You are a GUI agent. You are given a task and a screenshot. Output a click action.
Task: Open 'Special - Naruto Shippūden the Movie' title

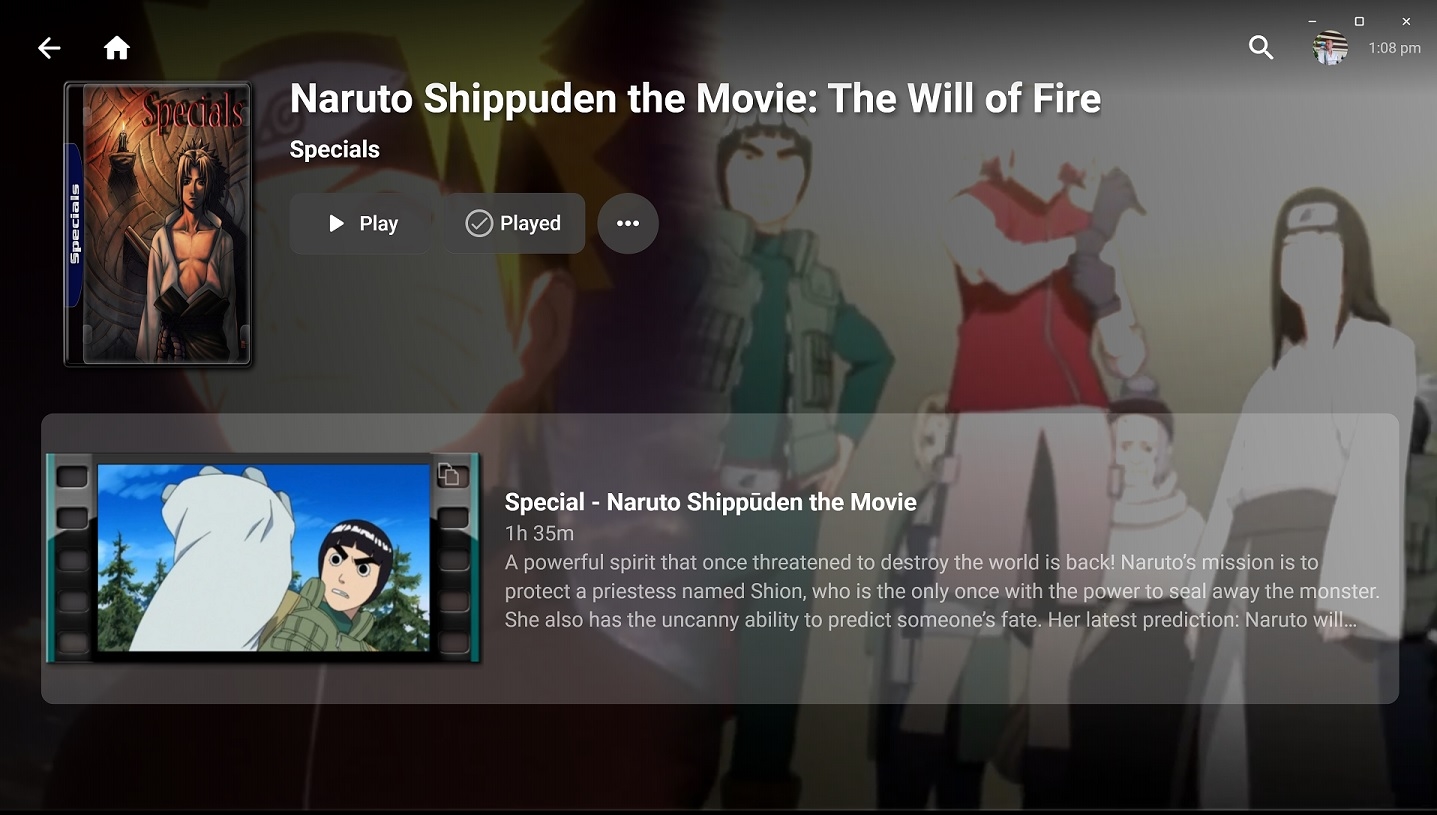point(710,502)
